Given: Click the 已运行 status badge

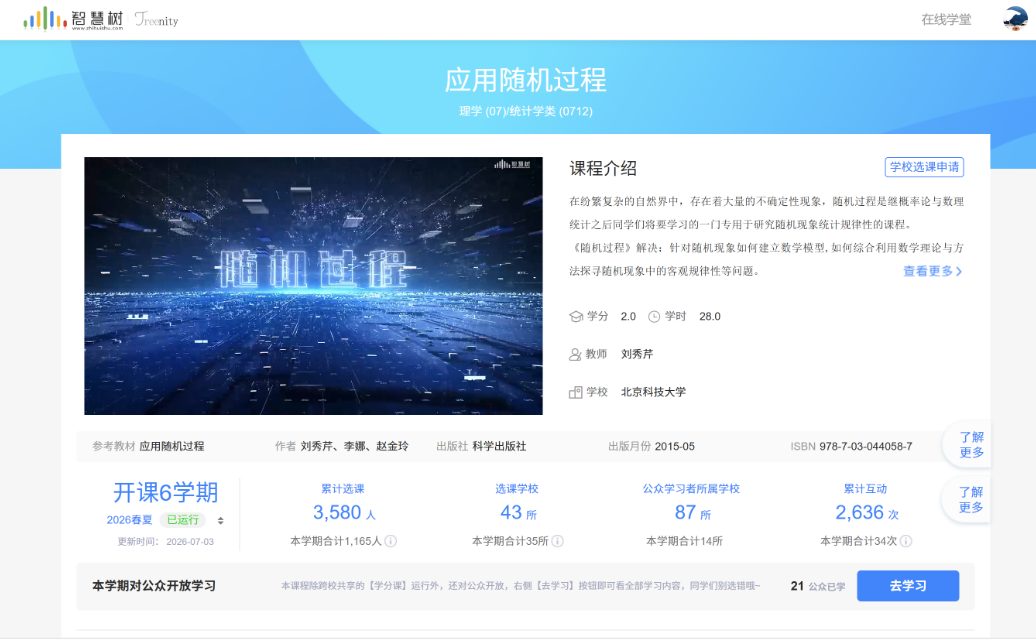Looking at the screenshot, I should click(182, 520).
